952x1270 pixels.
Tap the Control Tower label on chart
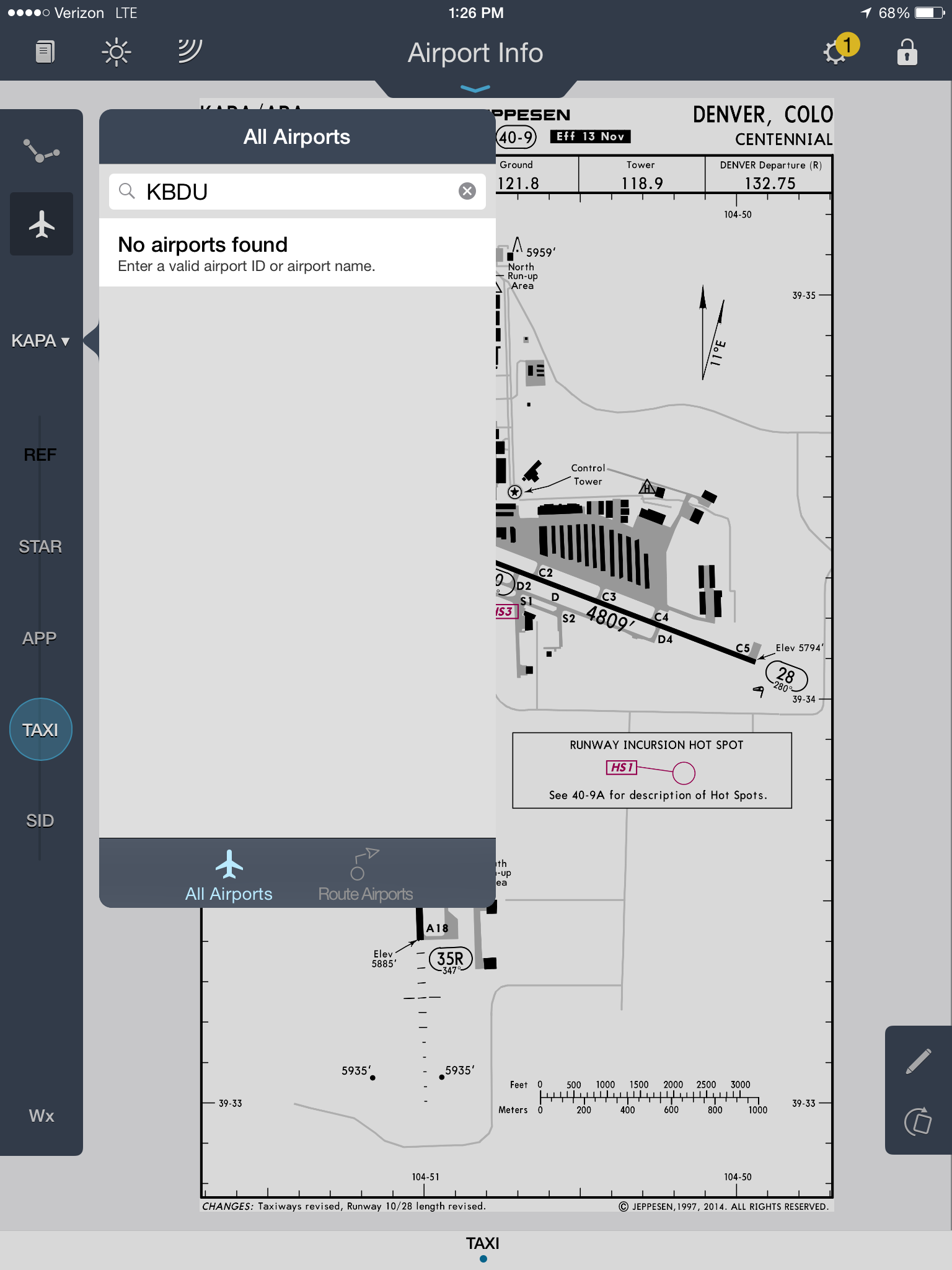point(588,474)
